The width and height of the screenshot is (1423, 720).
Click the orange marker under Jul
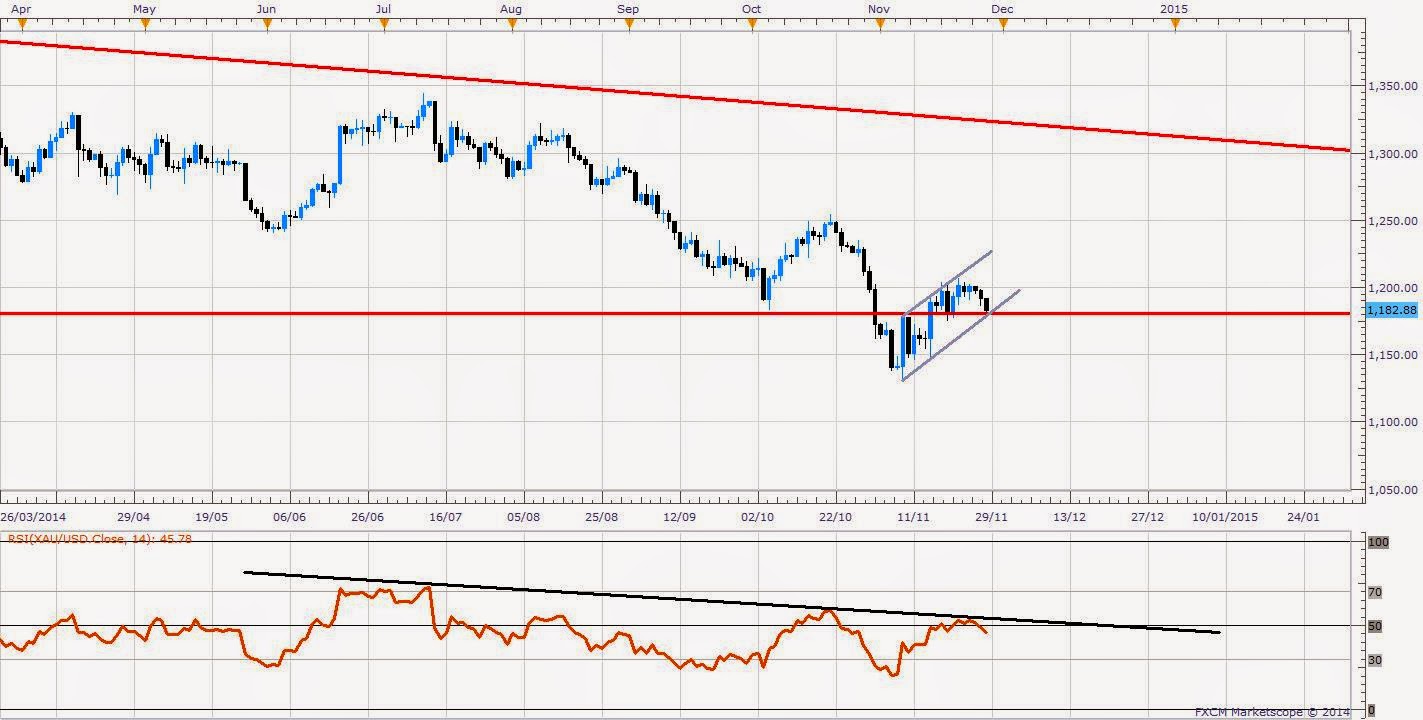click(384, 26)
